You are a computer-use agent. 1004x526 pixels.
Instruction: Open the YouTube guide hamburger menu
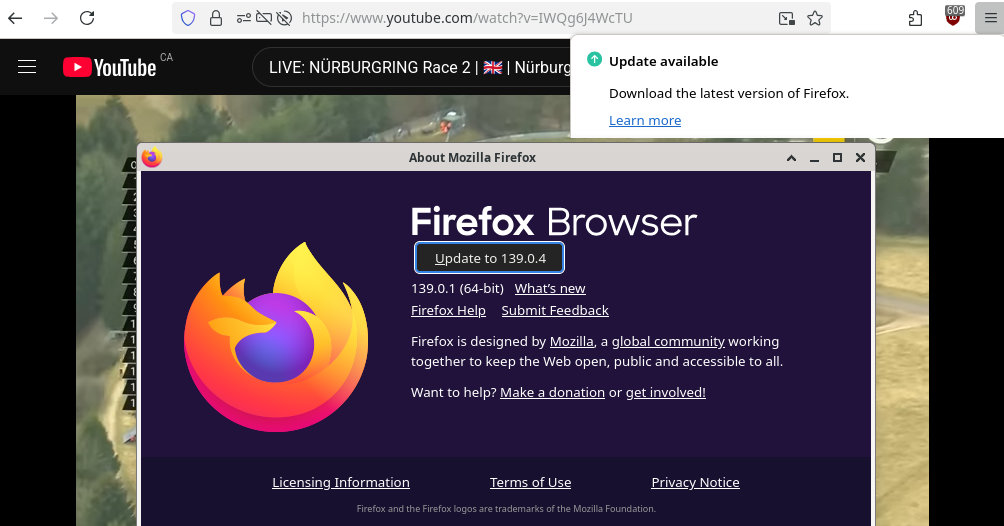(27, 67)
